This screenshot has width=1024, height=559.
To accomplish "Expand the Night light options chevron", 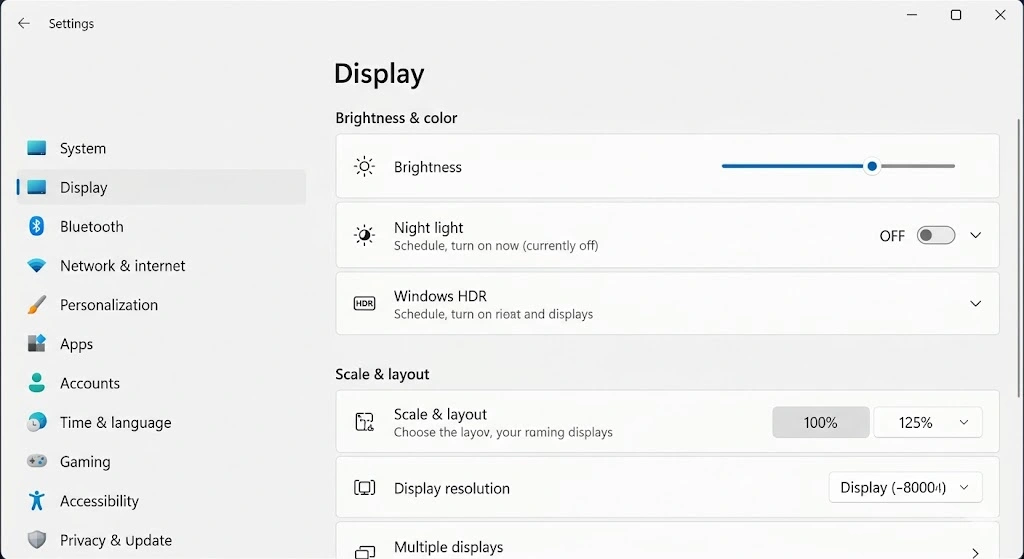I will (976, 235).
